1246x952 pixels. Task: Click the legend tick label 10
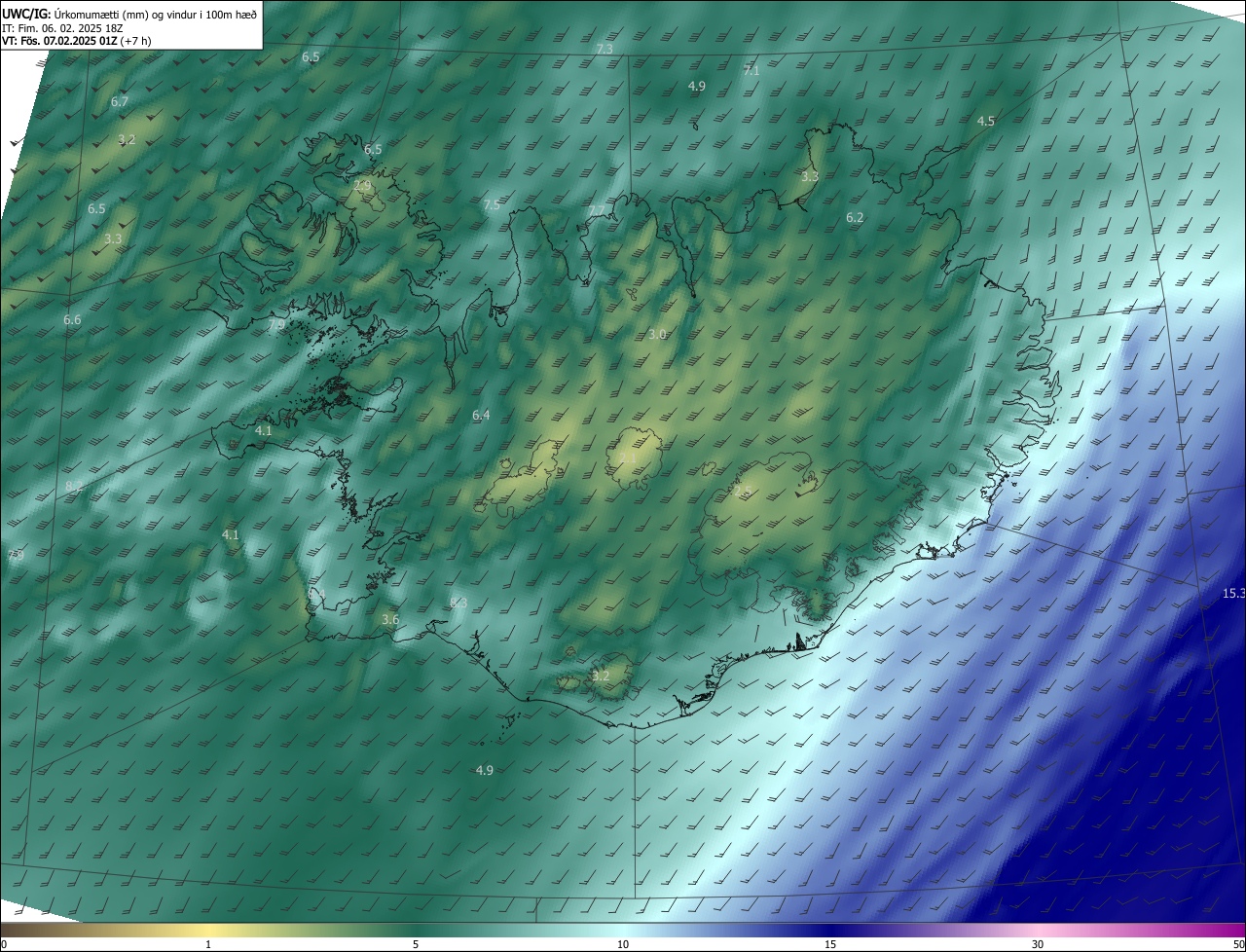coord(623,944)
